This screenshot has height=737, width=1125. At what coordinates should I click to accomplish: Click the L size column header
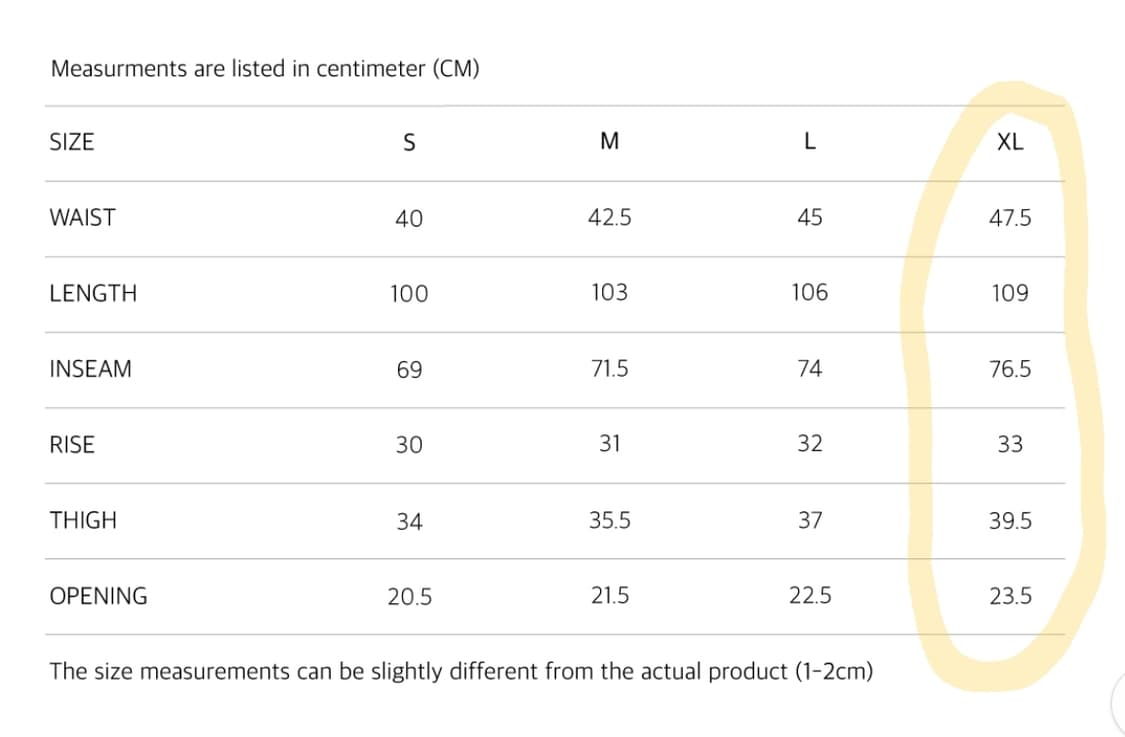click(x=810, y=142)
